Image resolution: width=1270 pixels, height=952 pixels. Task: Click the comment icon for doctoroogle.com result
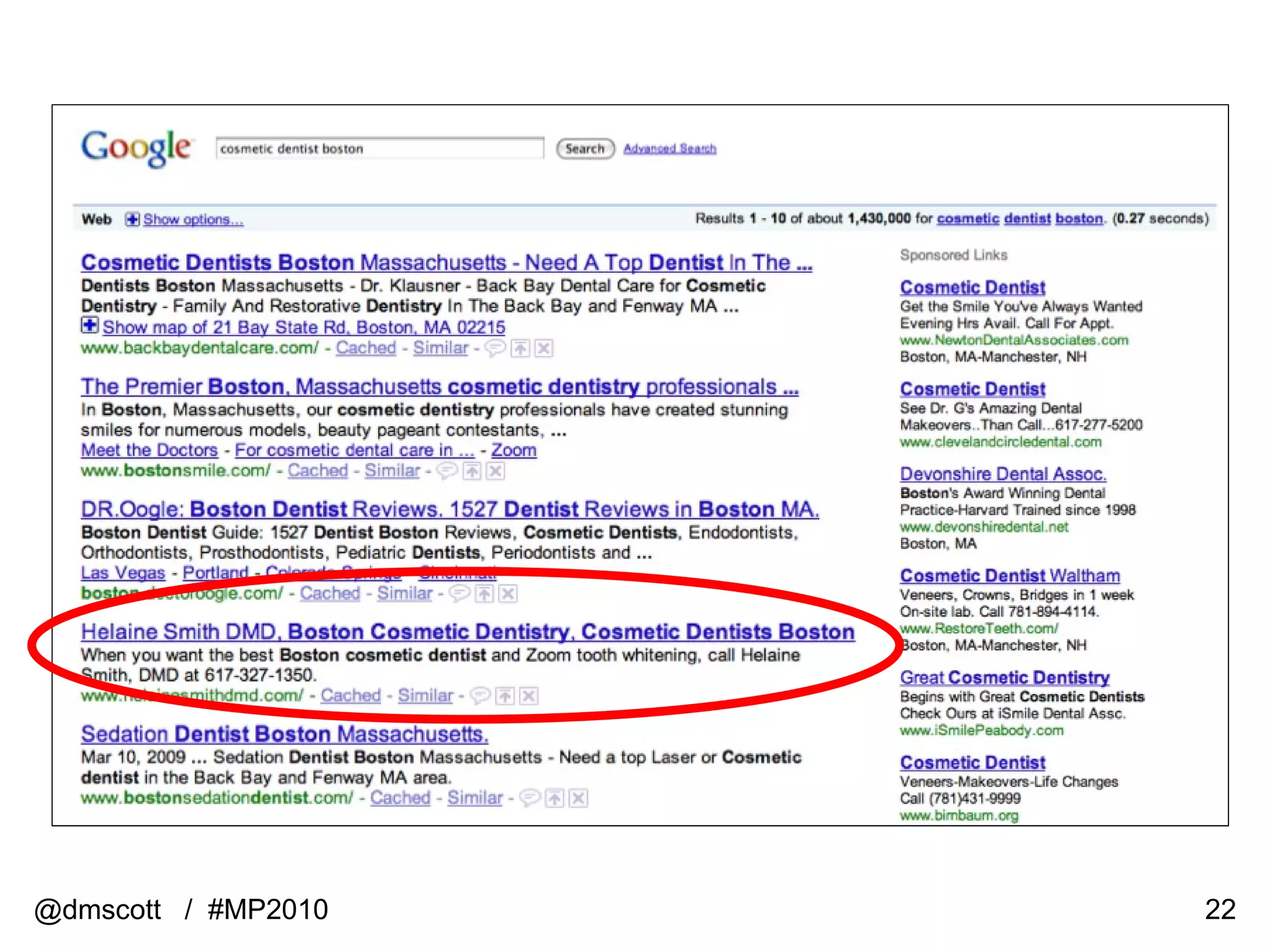click(x=459, y=594)
